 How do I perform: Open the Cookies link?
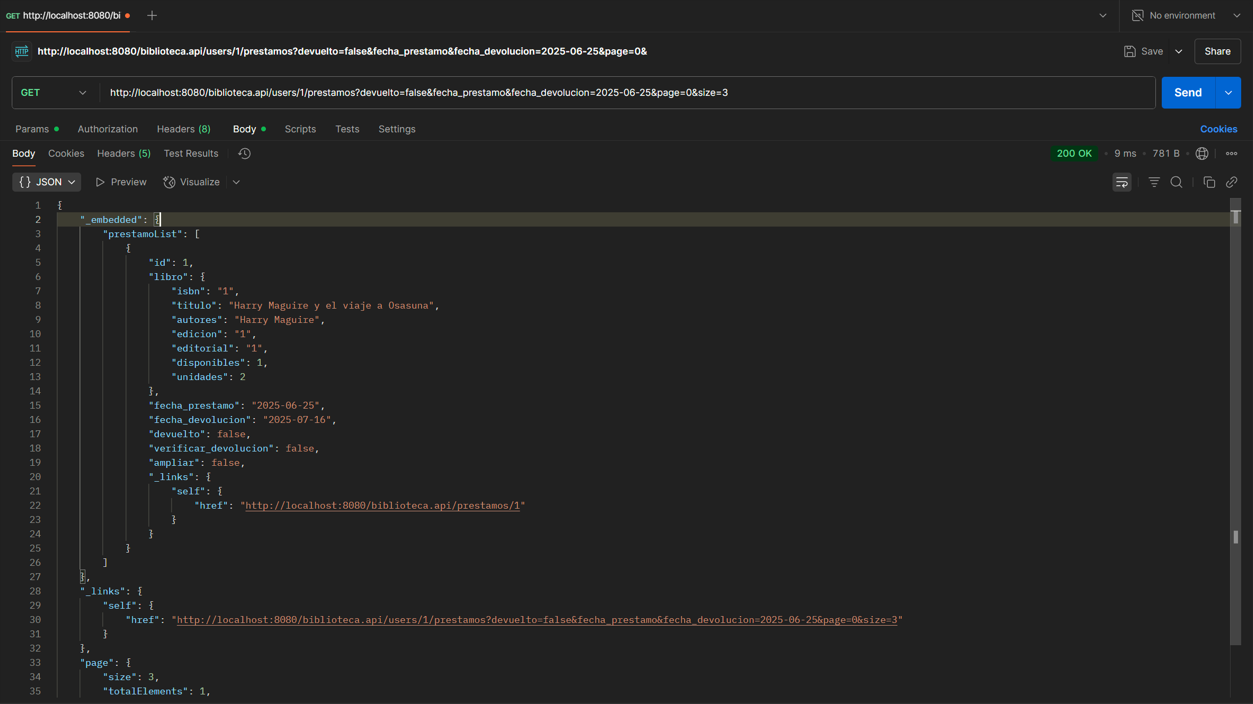(1218, 129)
